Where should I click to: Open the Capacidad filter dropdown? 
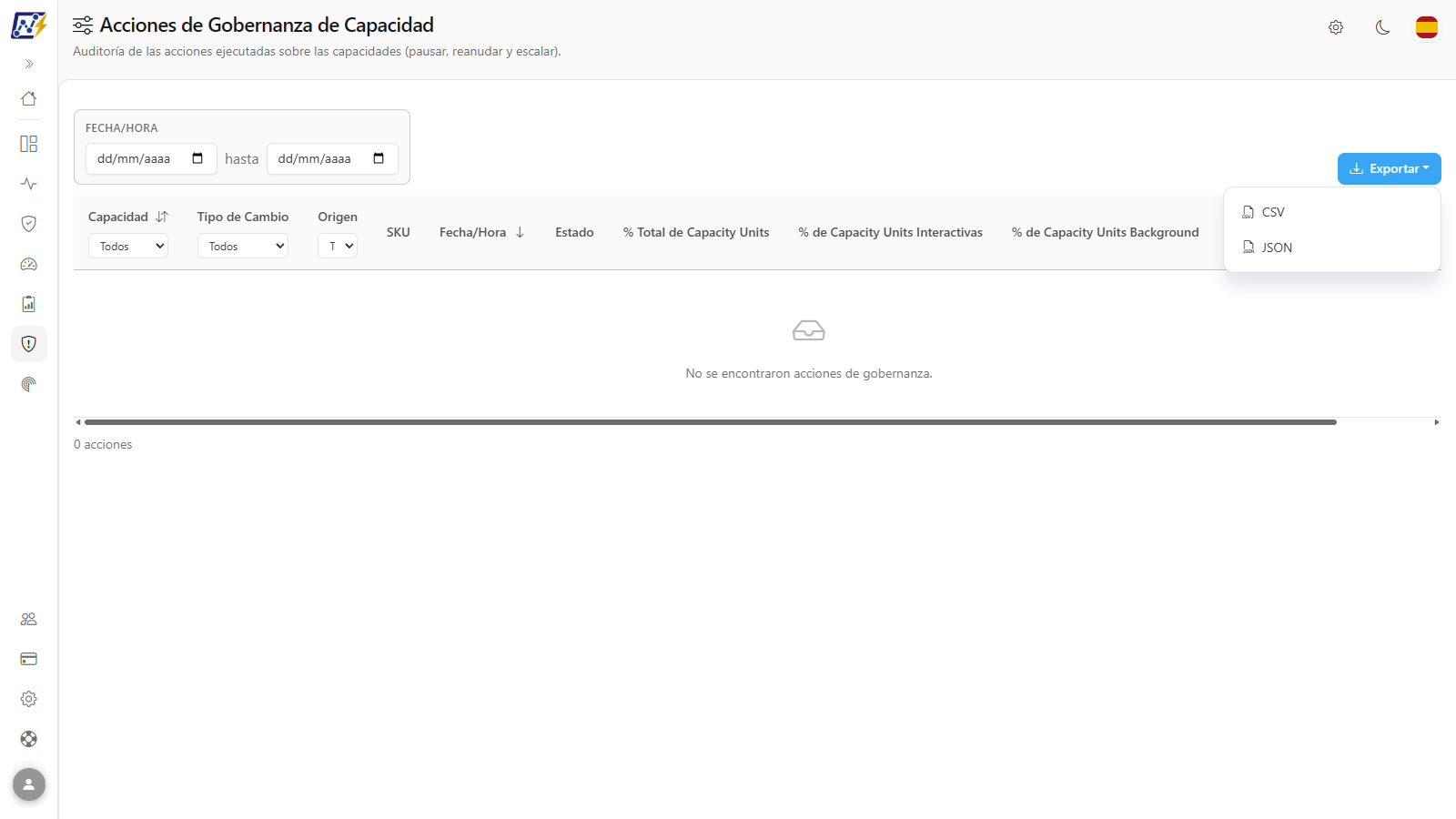point(128,246)
